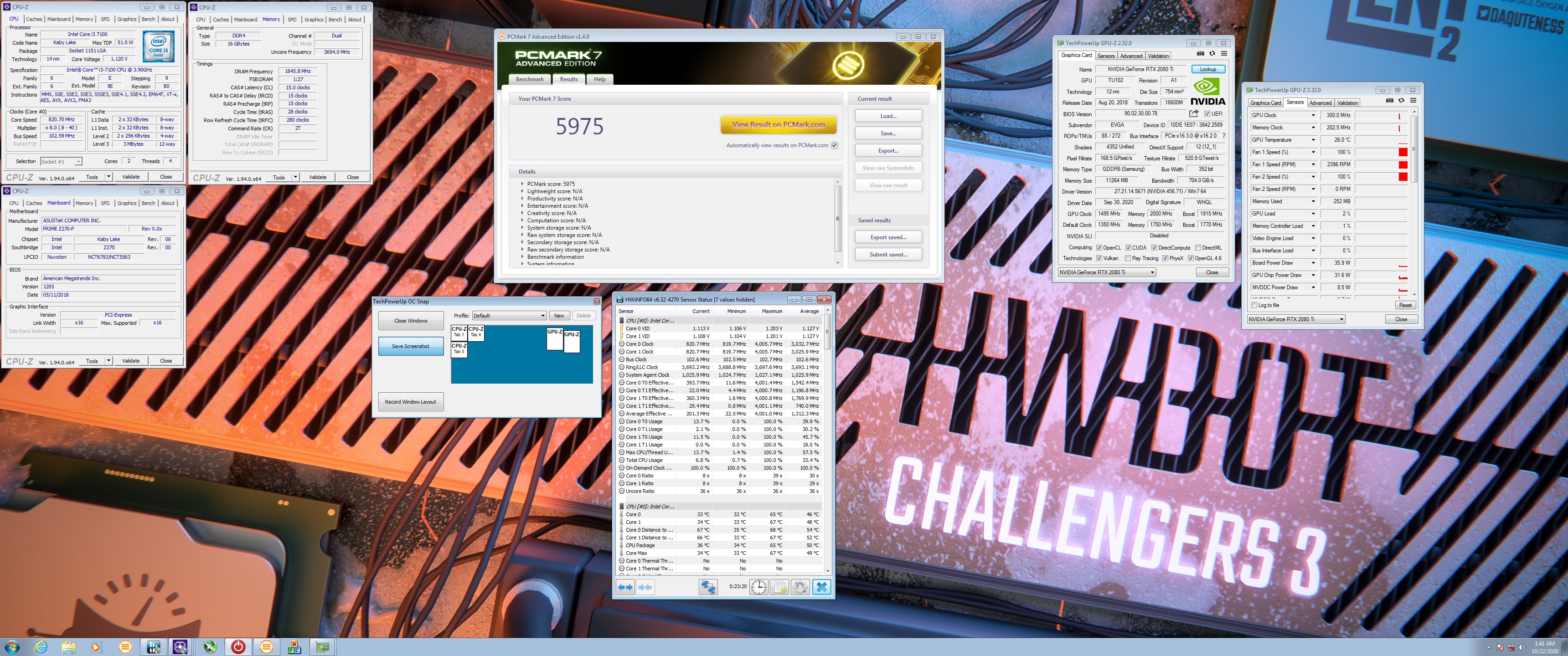
Task: Click Record Window Layout button
Action: pos(410,402)
